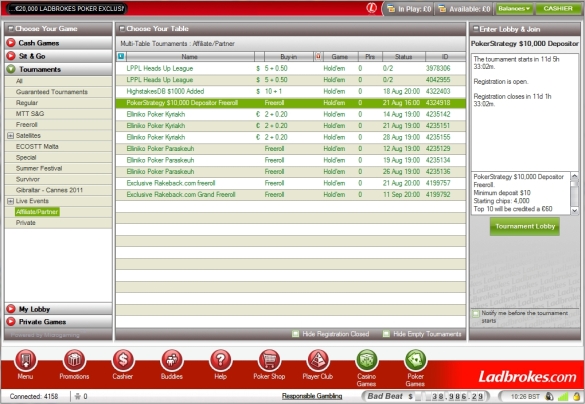Open the Poker Shop cart icon

coord(269,360)
